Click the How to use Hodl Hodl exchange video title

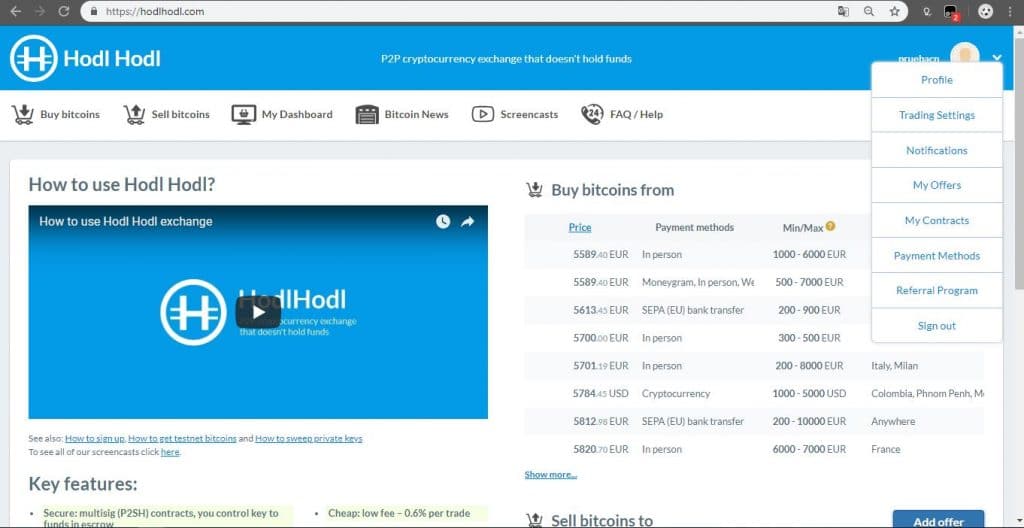(125, 222)
